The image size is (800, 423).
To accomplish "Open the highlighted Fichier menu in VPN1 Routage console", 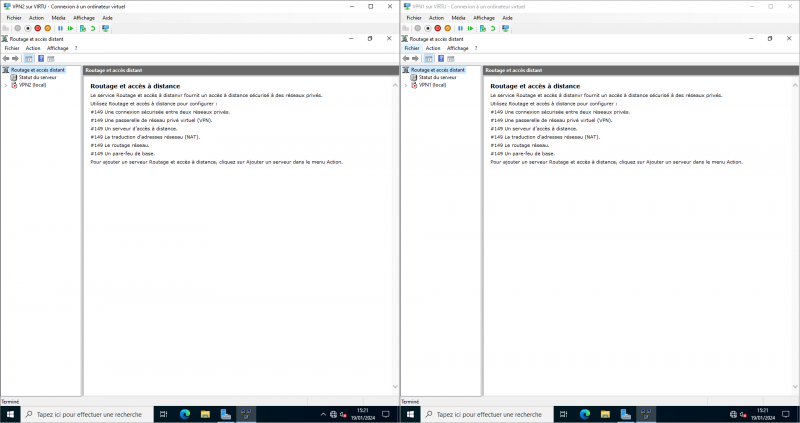I will pyautogui.click(x=412, y=48).
